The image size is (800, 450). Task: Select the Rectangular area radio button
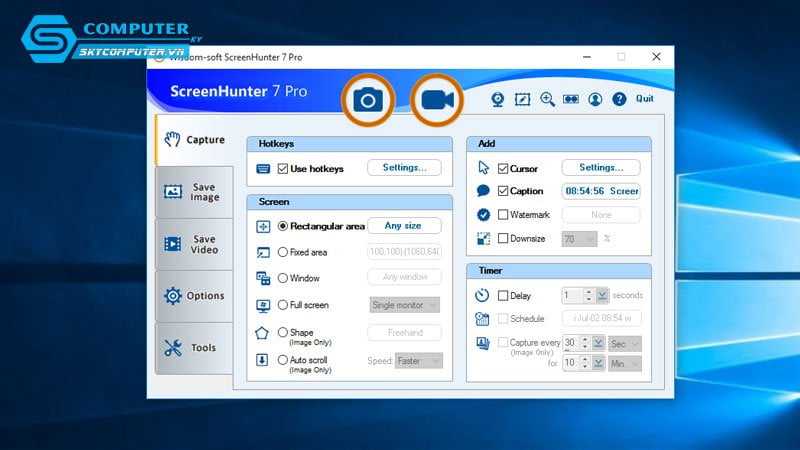point(283,226)
